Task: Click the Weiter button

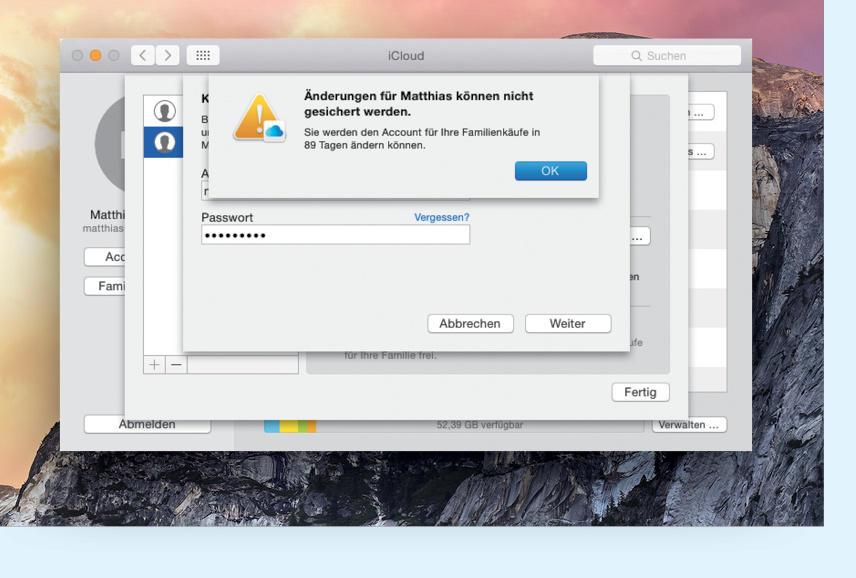Action: point(568,324)
